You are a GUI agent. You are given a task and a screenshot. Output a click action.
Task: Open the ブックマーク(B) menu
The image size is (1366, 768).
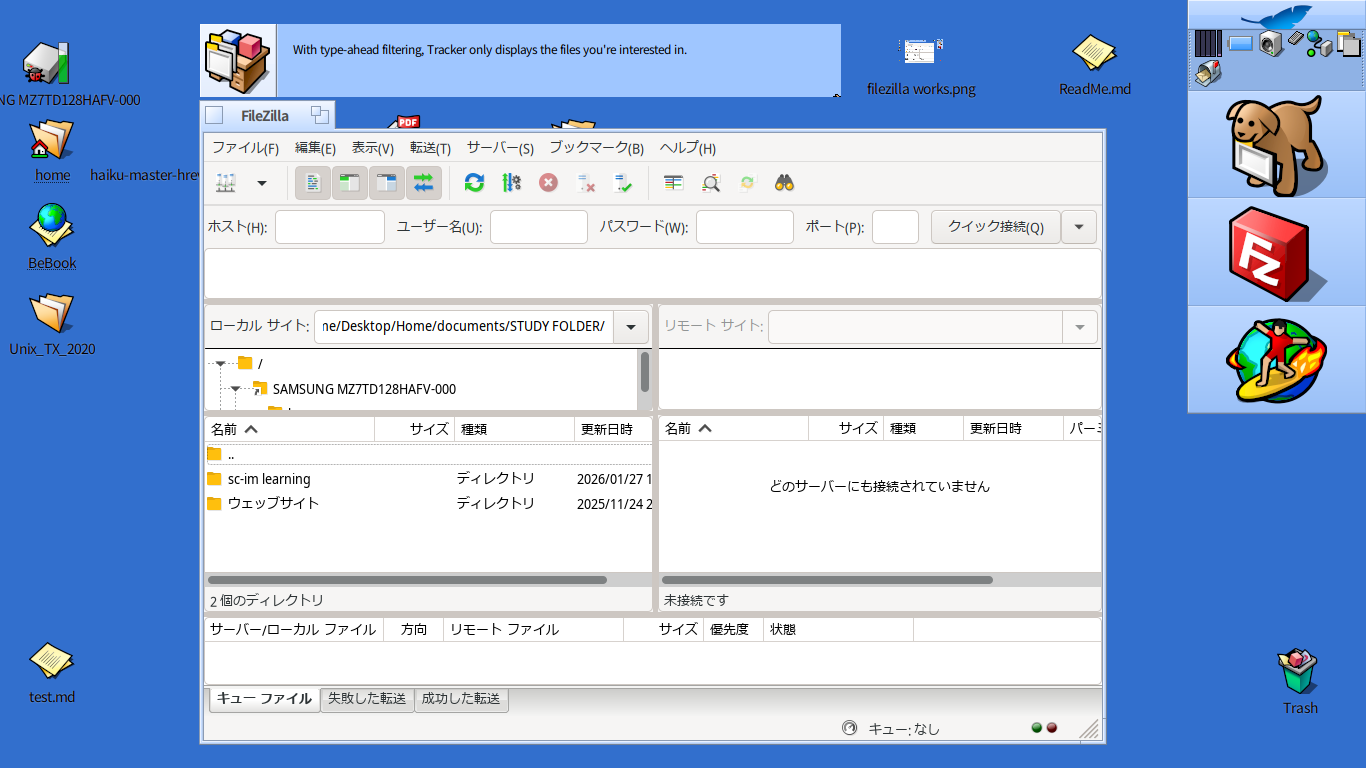[x=596, y=148]
